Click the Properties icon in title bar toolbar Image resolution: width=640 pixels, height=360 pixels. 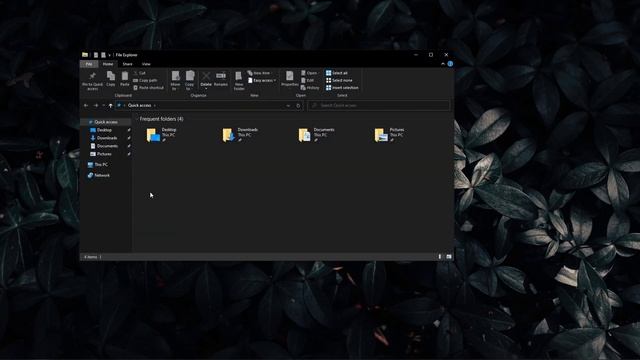pos(96,55)
